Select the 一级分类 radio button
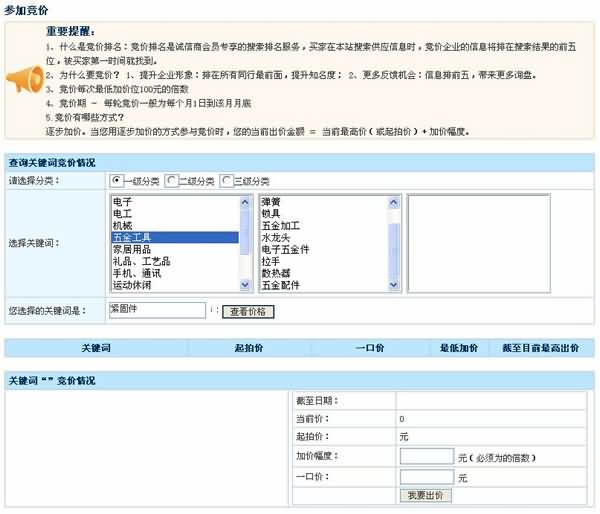600x514 pixels. tap(118, 180)
